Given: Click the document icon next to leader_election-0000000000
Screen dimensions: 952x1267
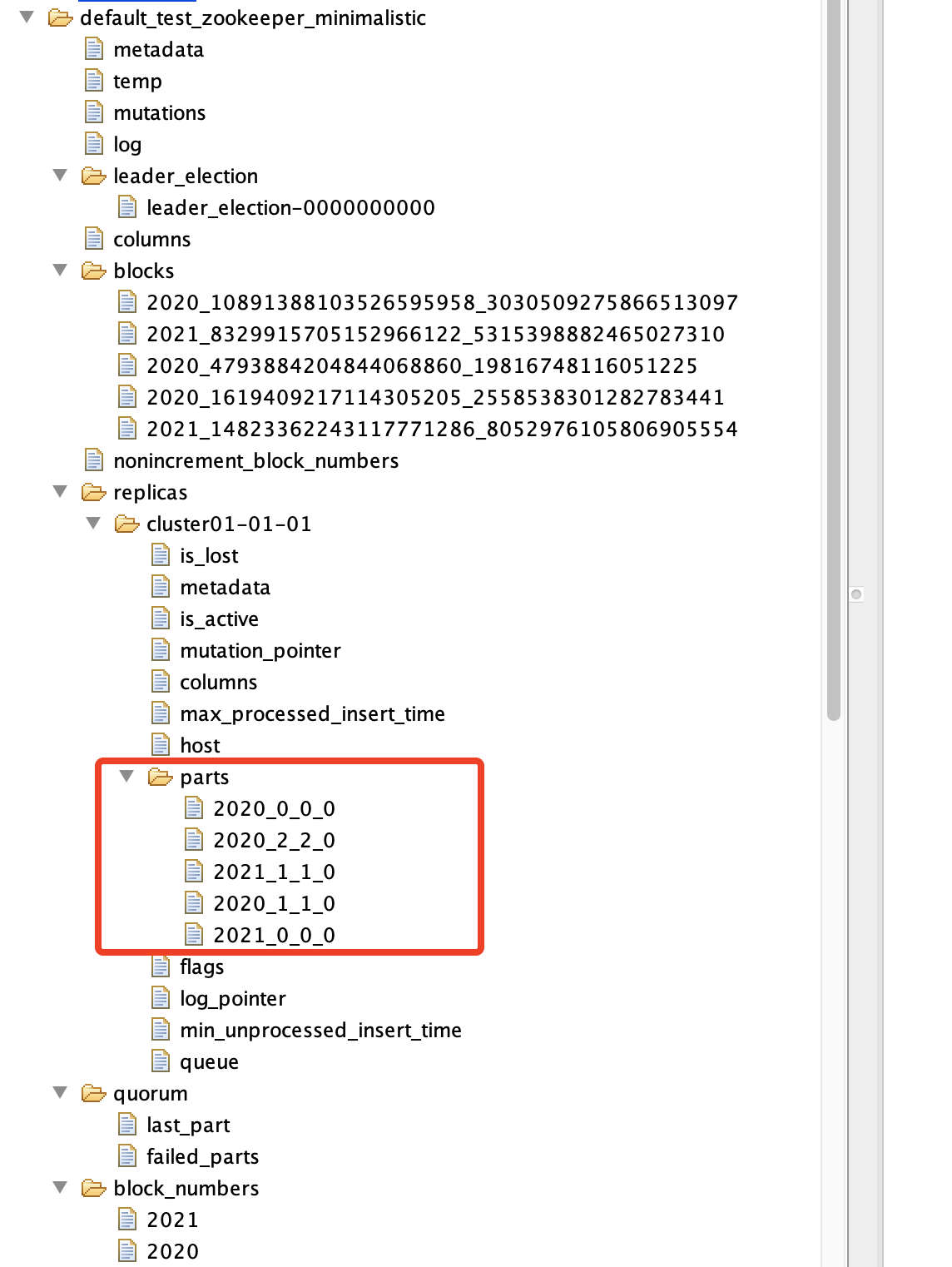Looking at the screenshot, I should click(x=126, y=207).
